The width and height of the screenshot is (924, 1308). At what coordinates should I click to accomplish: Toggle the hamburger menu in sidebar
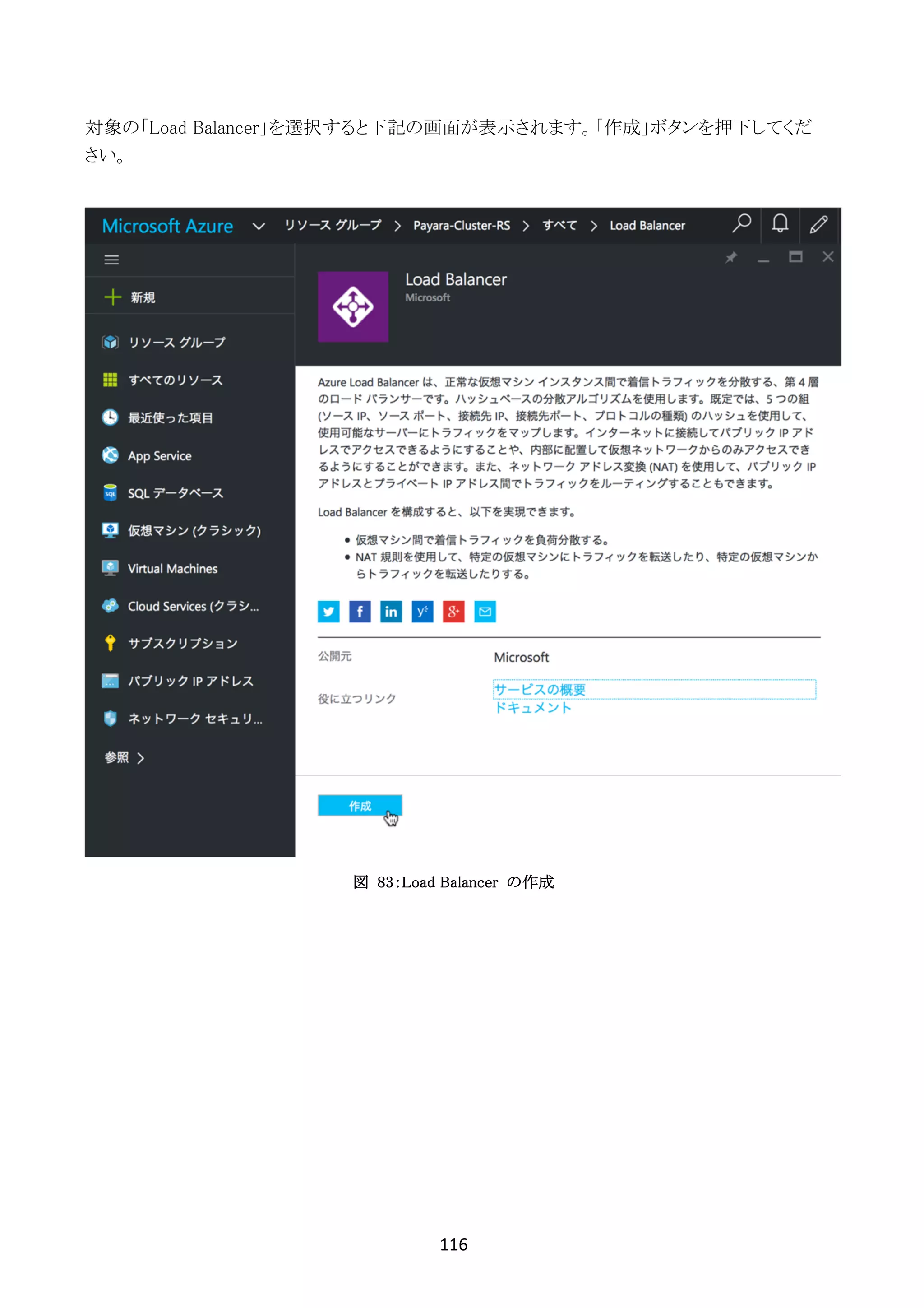[x=111, y=260]
